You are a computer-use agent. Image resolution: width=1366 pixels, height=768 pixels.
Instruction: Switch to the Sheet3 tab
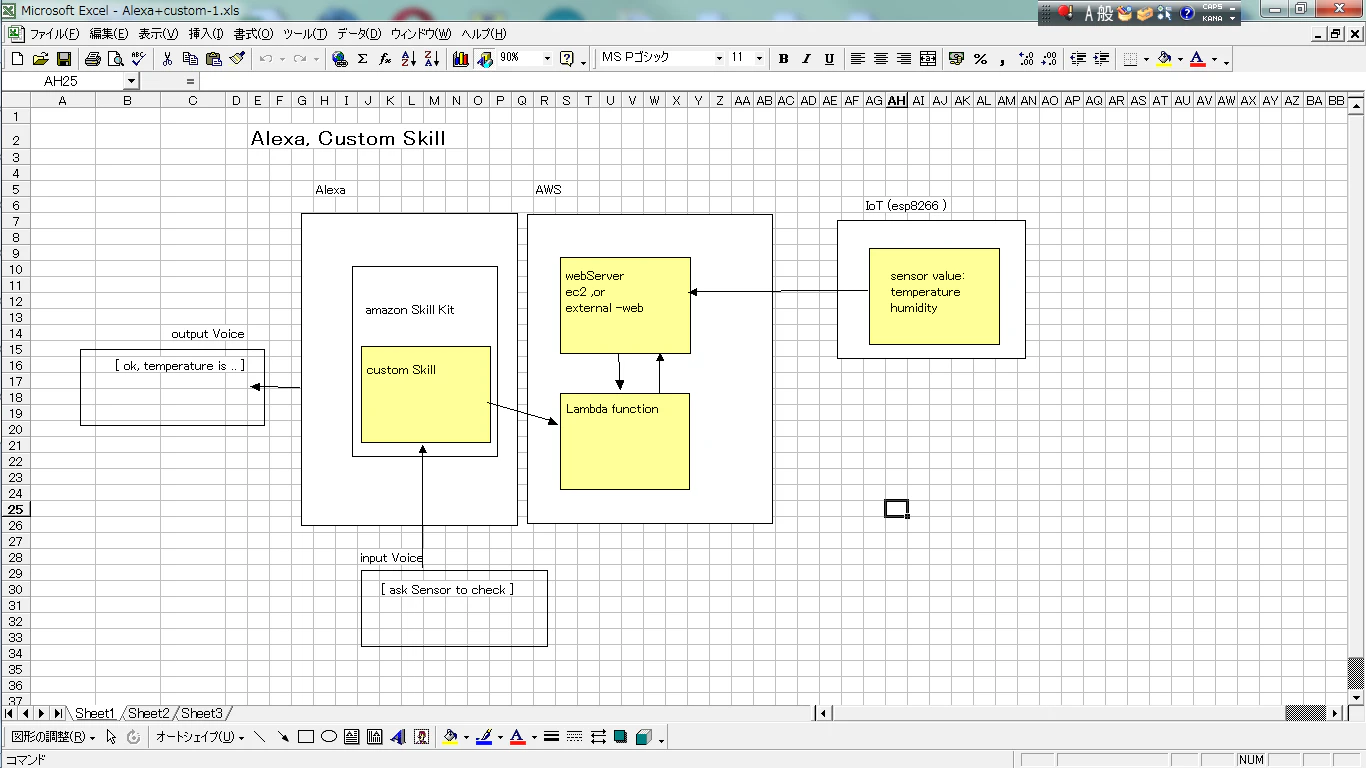point(202,713)
